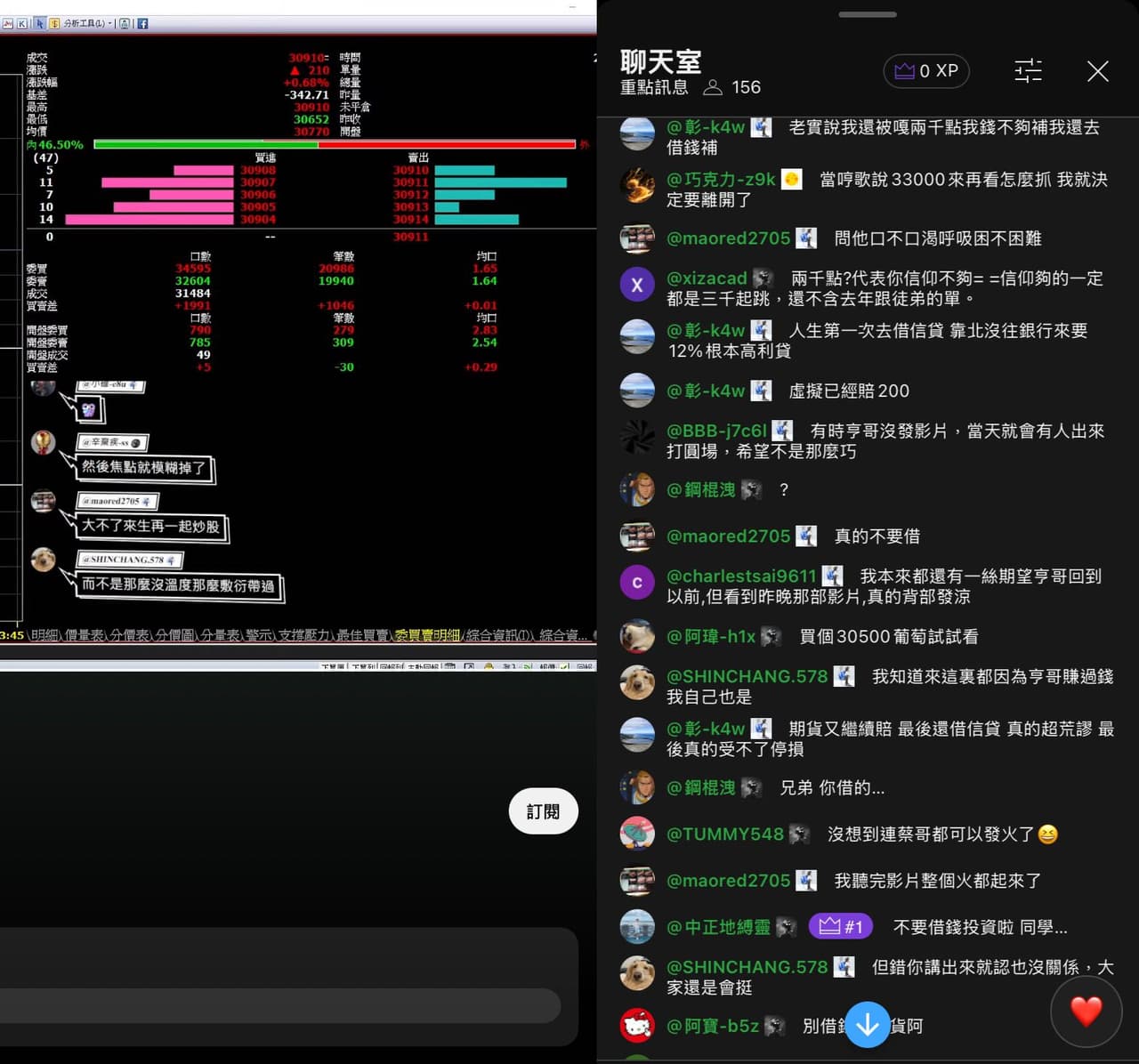Click username @charlestsai9611 in chat
The image size is (1139, 1064).
(x=741, y=576)
